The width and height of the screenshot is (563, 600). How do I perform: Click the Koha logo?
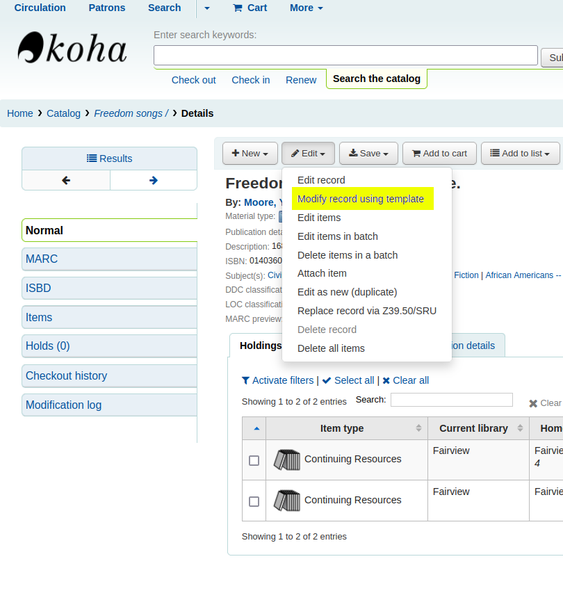[x=72, y=48]
